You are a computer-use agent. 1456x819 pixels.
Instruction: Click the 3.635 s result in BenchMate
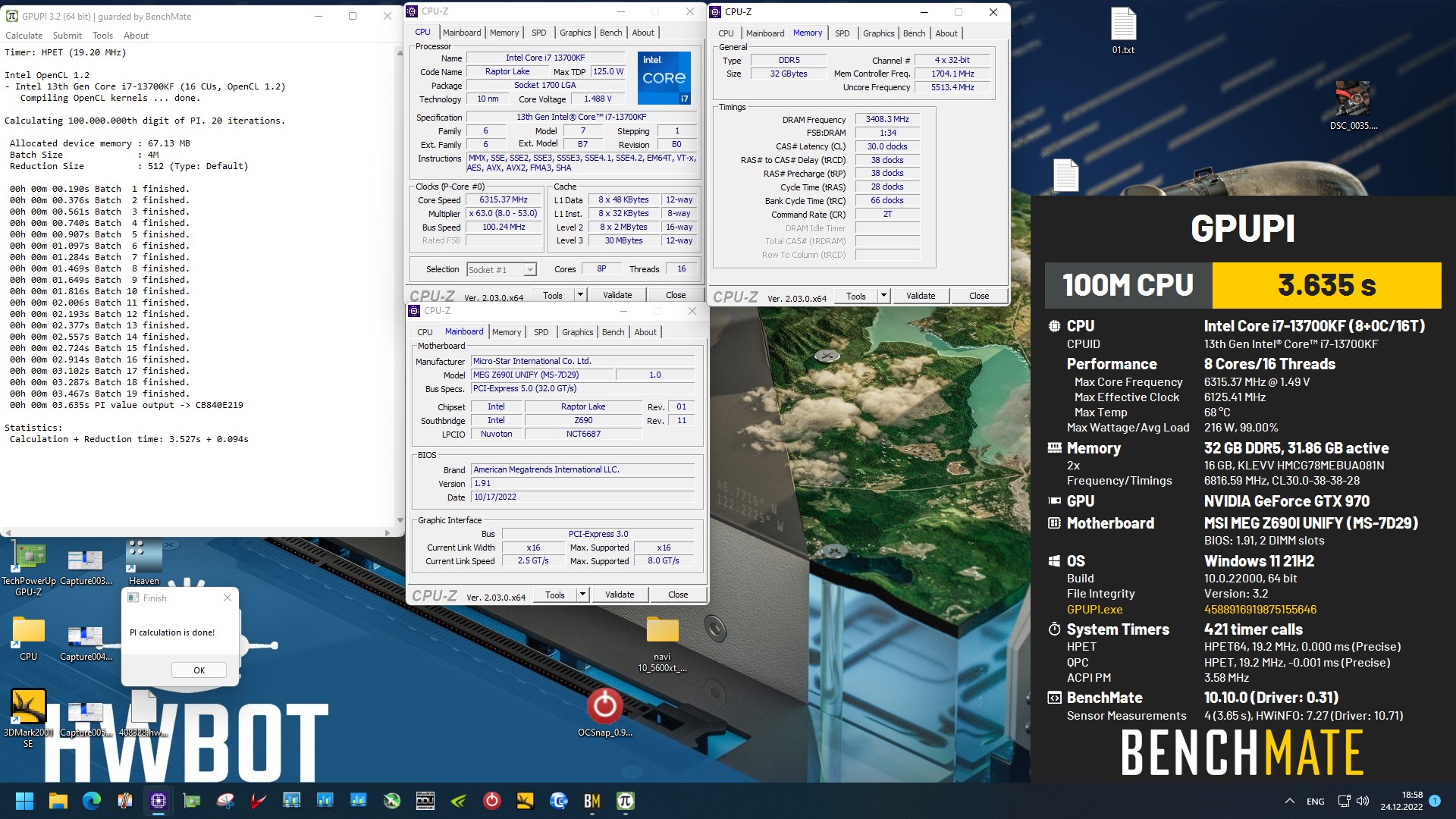pos(1326,285)
